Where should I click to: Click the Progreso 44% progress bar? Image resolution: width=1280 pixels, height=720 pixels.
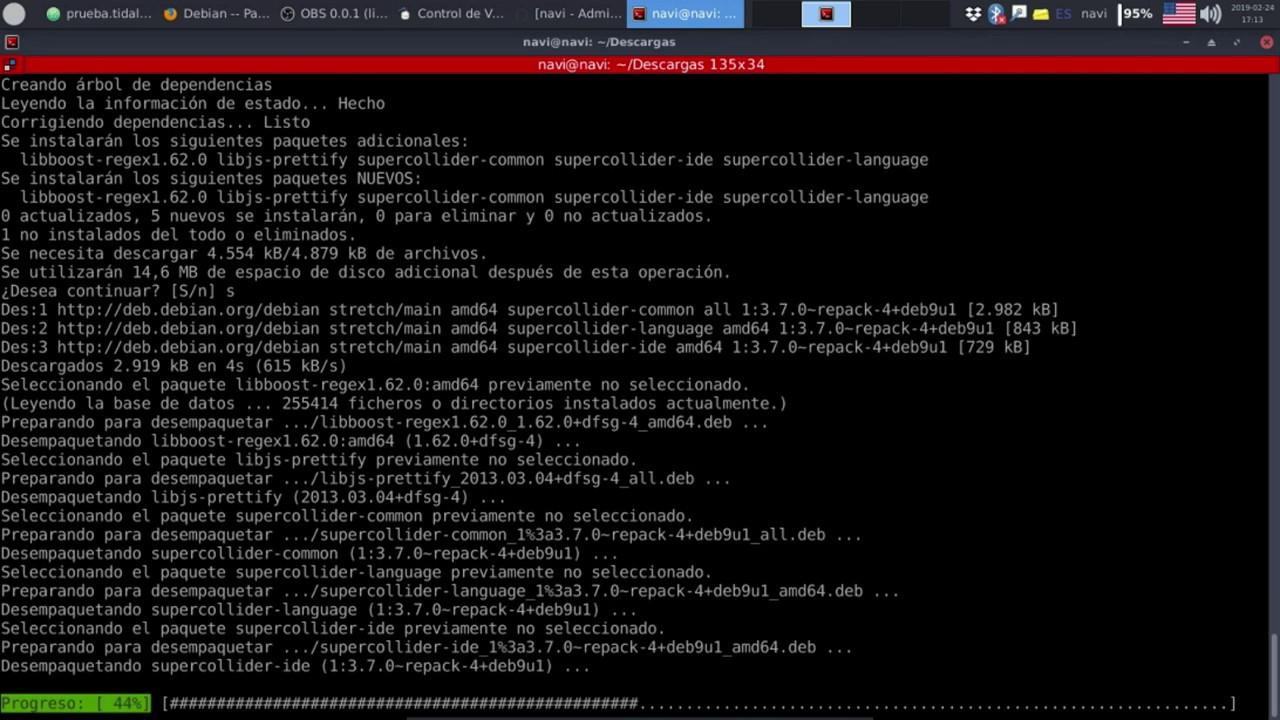tap(75, 703)
